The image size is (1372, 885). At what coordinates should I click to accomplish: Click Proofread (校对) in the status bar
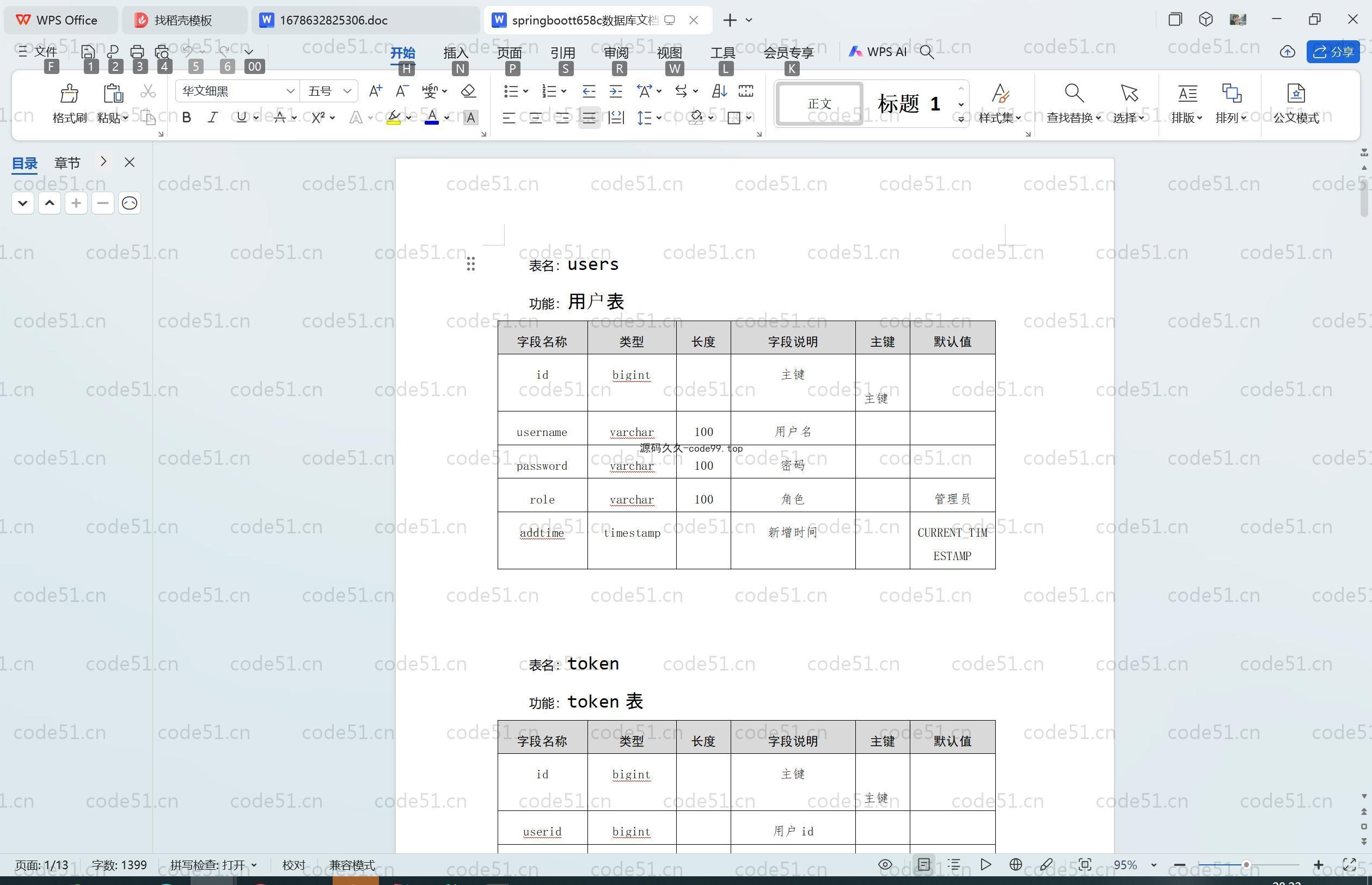pos(293,865)
